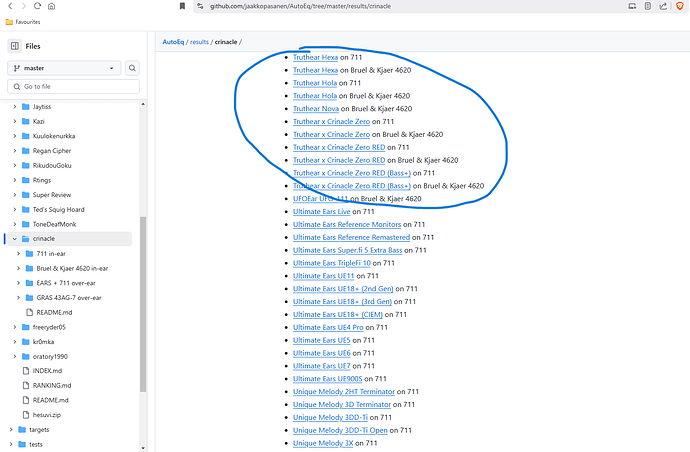Expand the Kazi folder chevron
Viewport: 690px width, 452px height.
point(15,121)
